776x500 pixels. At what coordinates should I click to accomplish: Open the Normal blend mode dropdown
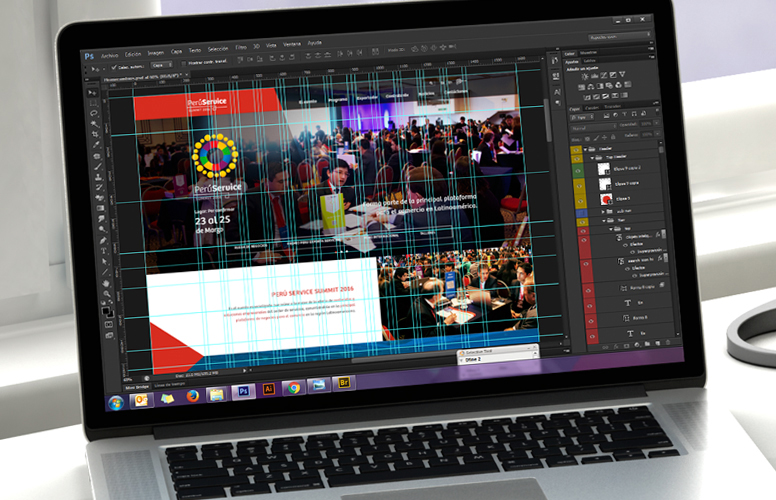click(593, 127)
